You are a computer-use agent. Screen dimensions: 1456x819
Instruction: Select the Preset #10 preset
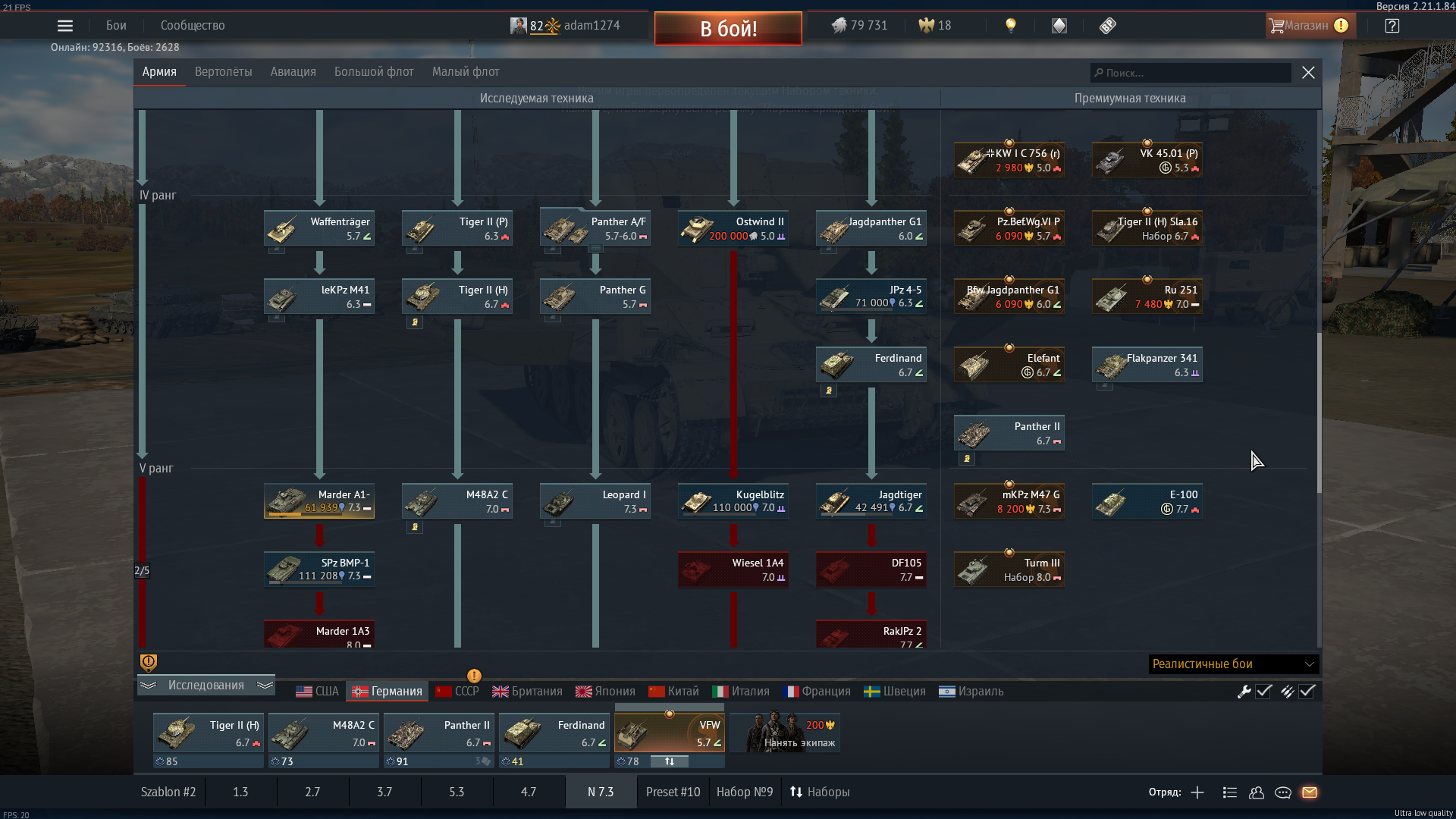click(673, 792)
